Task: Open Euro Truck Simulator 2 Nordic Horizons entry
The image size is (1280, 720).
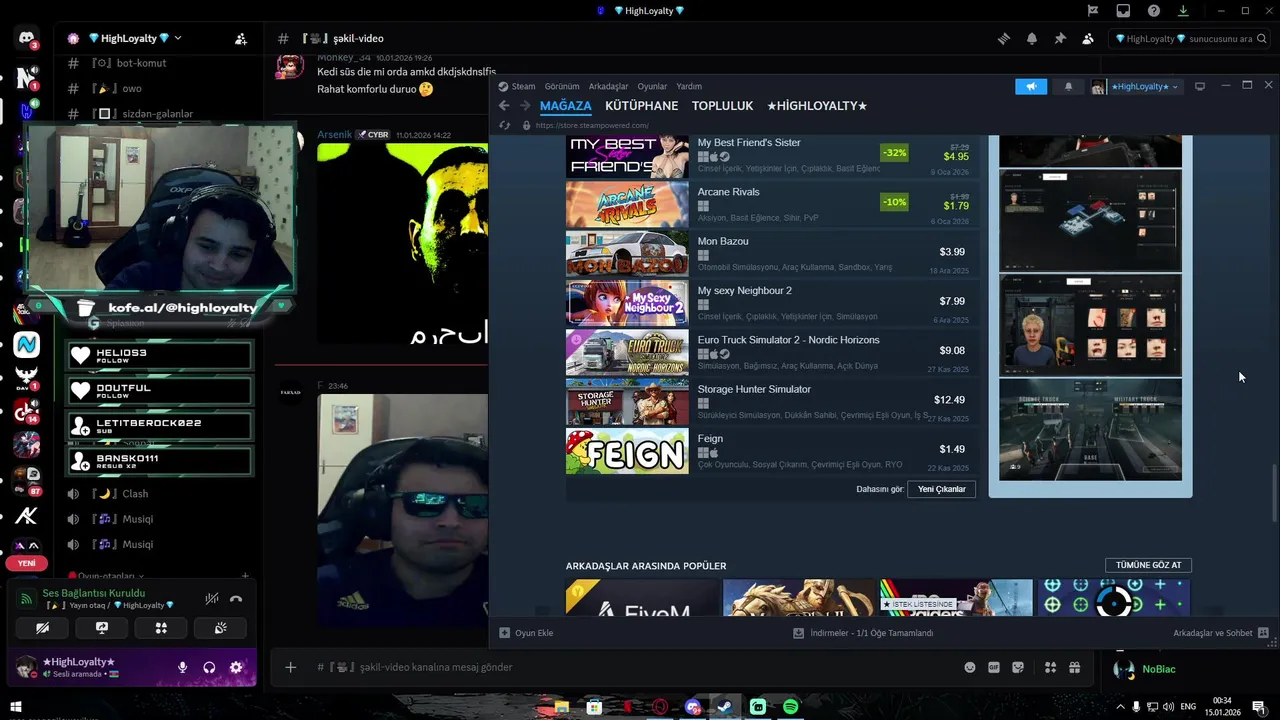Action: (x=770, y=352)
